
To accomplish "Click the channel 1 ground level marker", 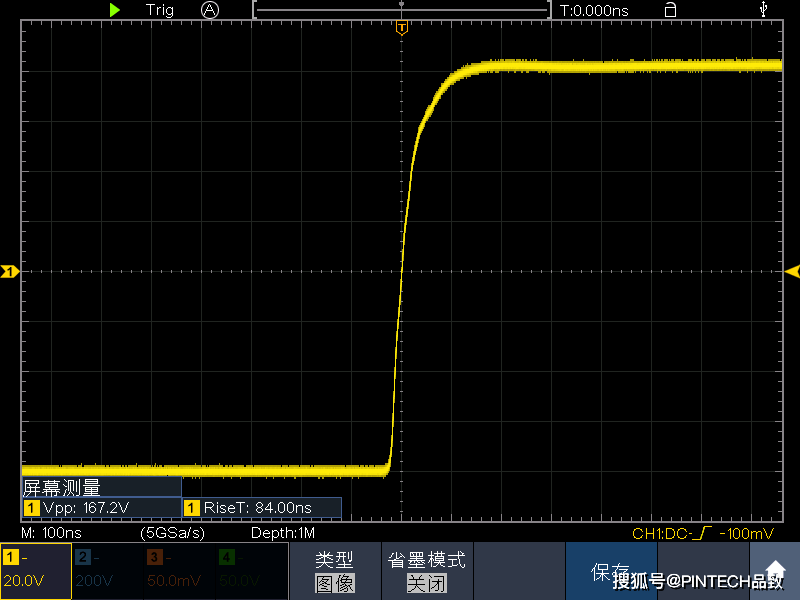I will [9, 271].
